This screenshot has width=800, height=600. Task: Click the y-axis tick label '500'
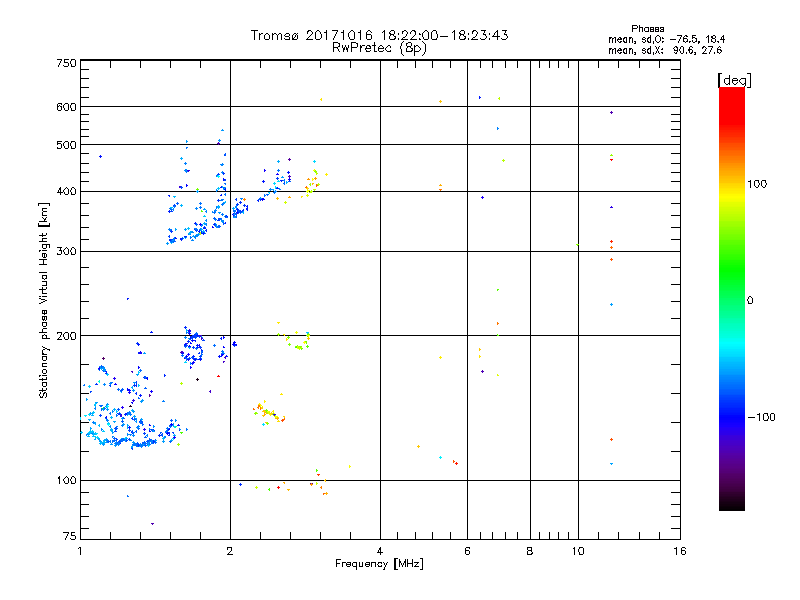click(67, 145)
